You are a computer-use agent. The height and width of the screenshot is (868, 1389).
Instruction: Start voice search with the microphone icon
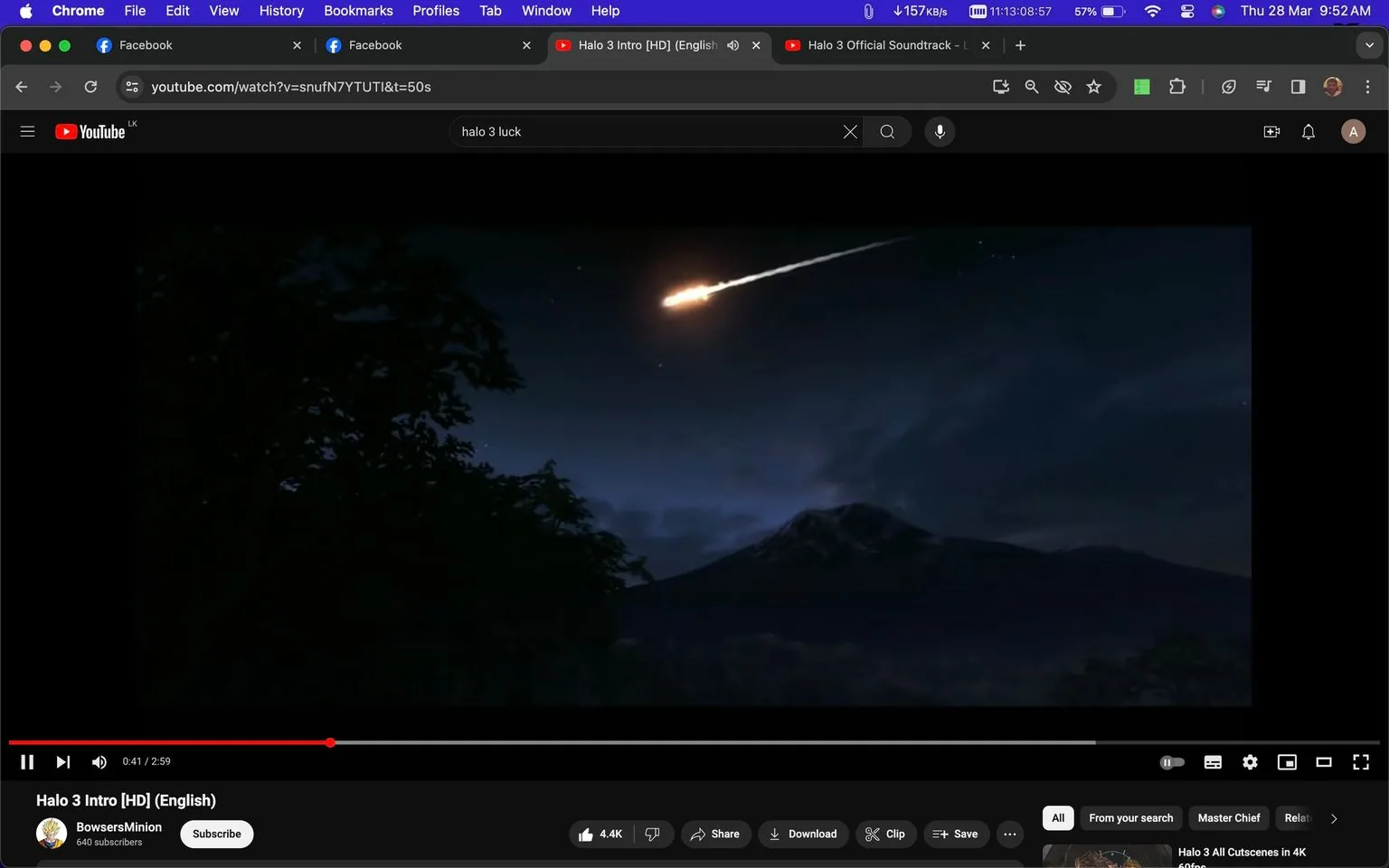coord(940,131)
